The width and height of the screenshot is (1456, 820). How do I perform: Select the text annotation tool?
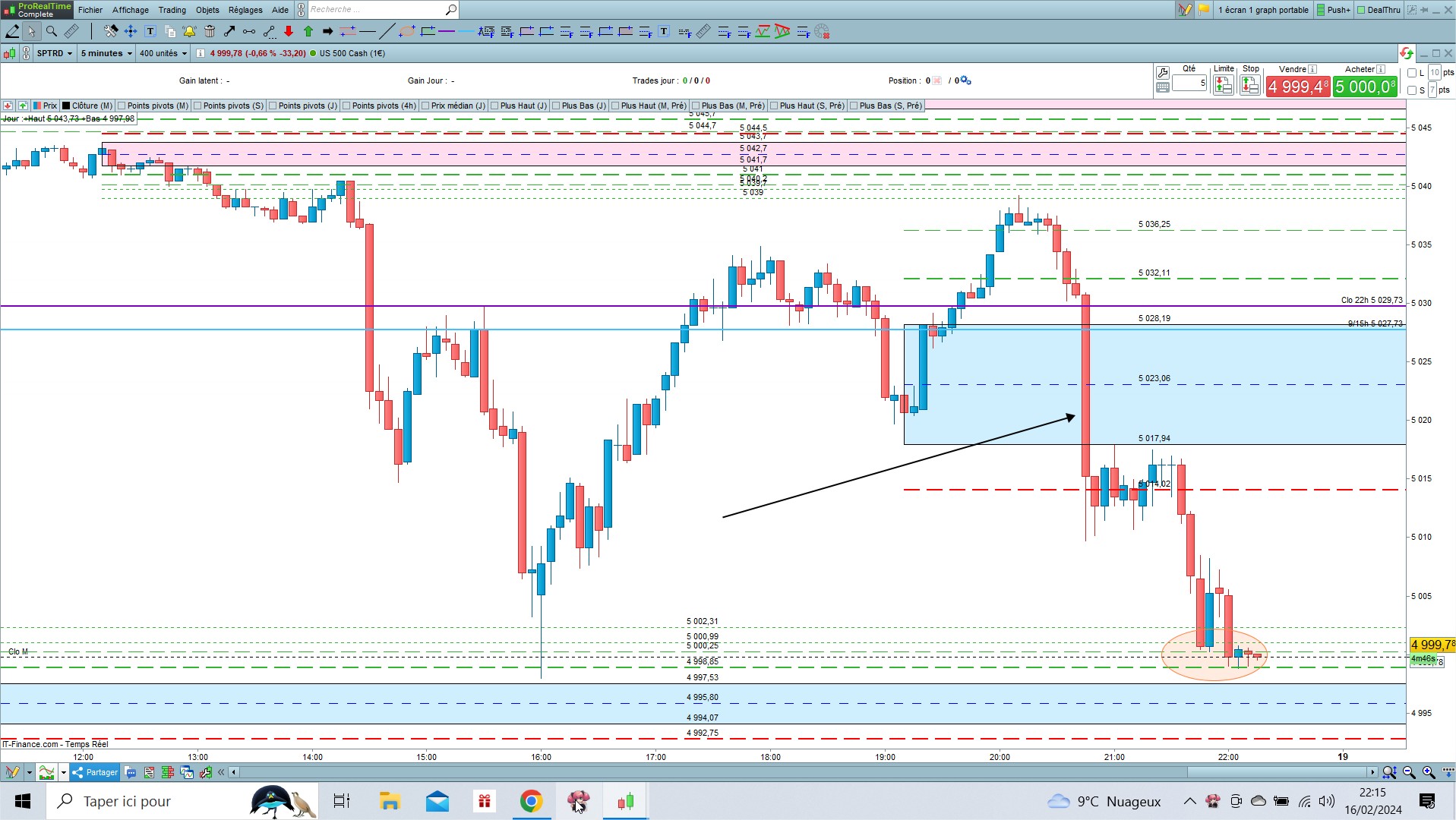coord(150,31)
